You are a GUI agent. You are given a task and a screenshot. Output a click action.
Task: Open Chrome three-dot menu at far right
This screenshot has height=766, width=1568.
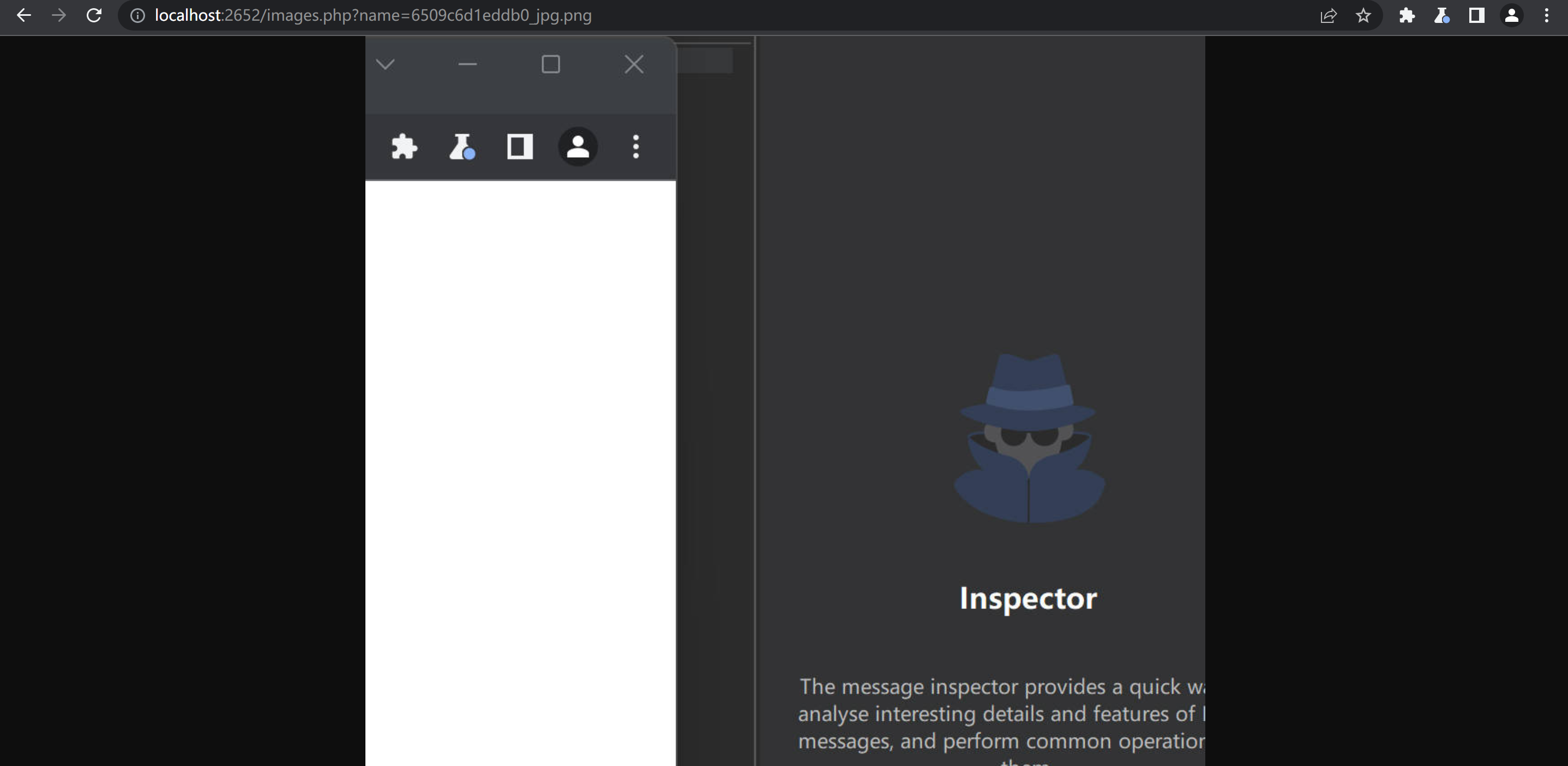tap(1547, 15)
